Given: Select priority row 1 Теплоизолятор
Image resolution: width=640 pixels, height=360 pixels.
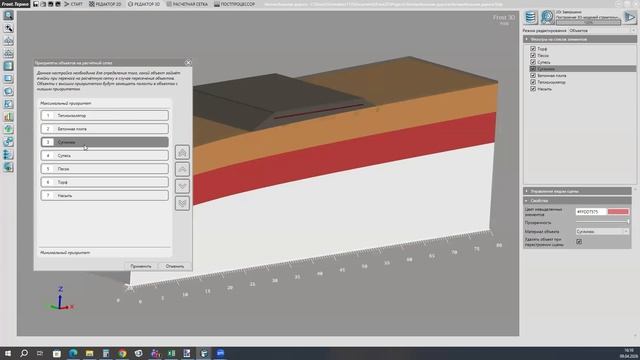Looking at the screenshot, I should click(104, 116).
